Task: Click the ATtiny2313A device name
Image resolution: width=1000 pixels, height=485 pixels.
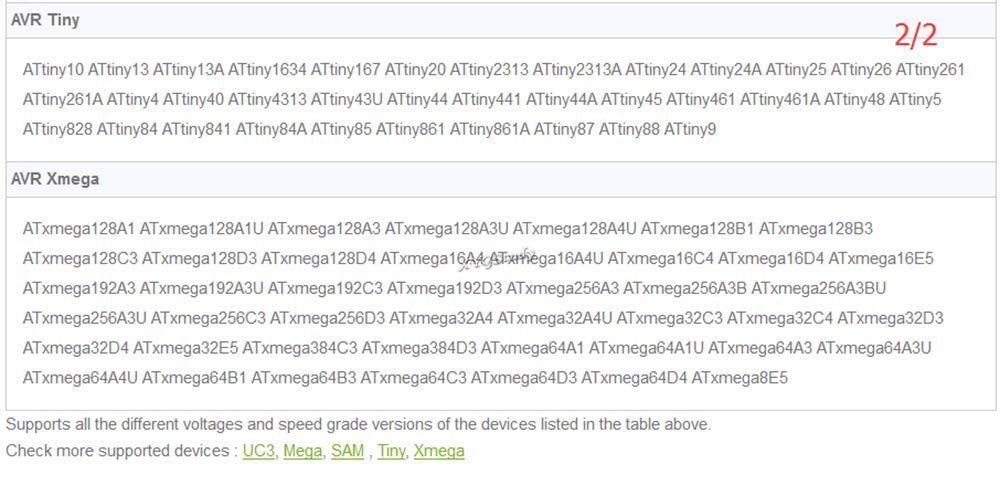Action: point(577,70)
